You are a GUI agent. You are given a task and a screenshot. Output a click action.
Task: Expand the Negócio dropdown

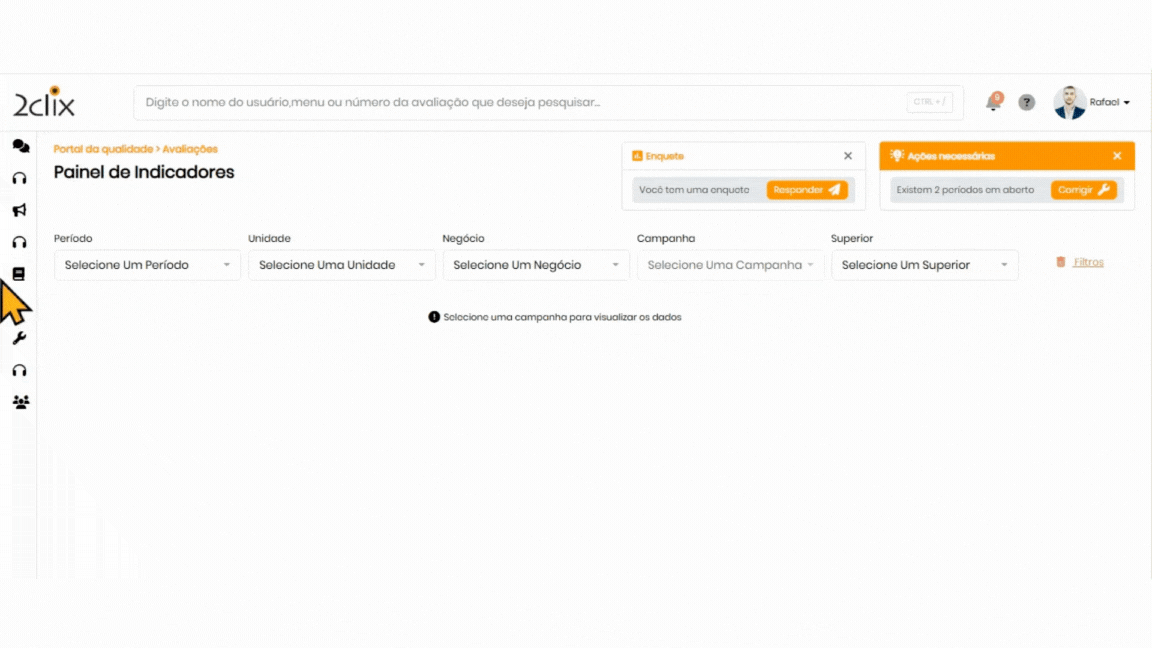coord(535,265)
